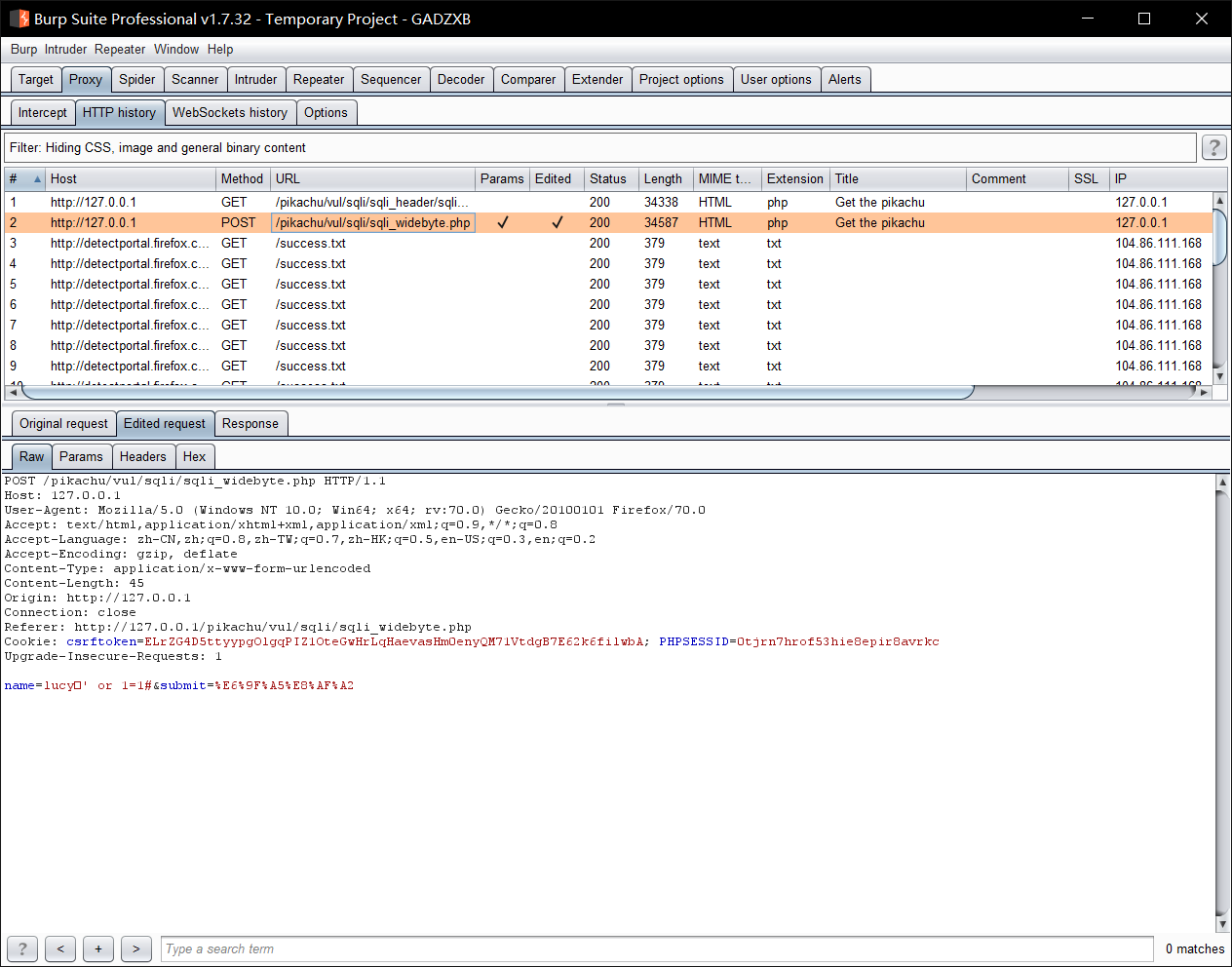Viewport: 1232px width, 967px height.
Task: Select history row 9 success.txt request
Action: [x=608, y=367]
